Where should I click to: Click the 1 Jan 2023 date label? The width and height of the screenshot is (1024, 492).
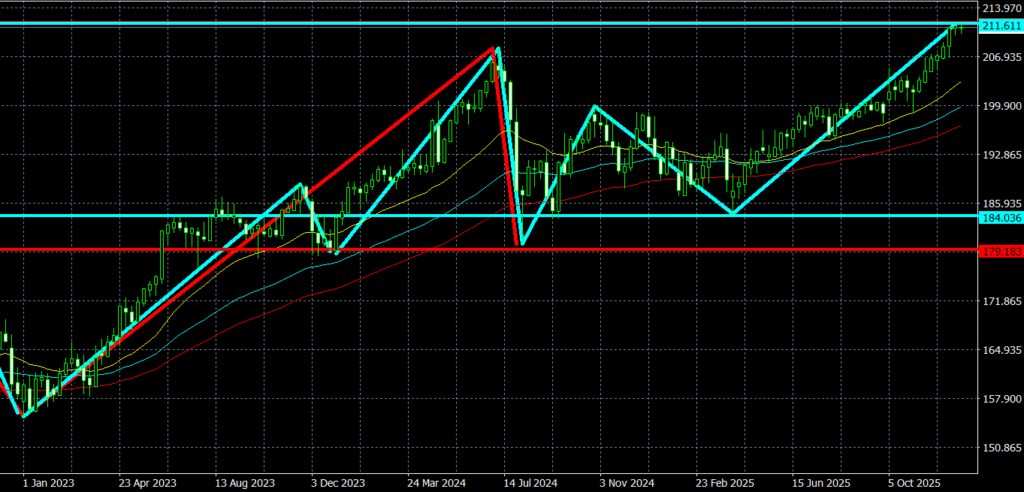tap(50, 481)
